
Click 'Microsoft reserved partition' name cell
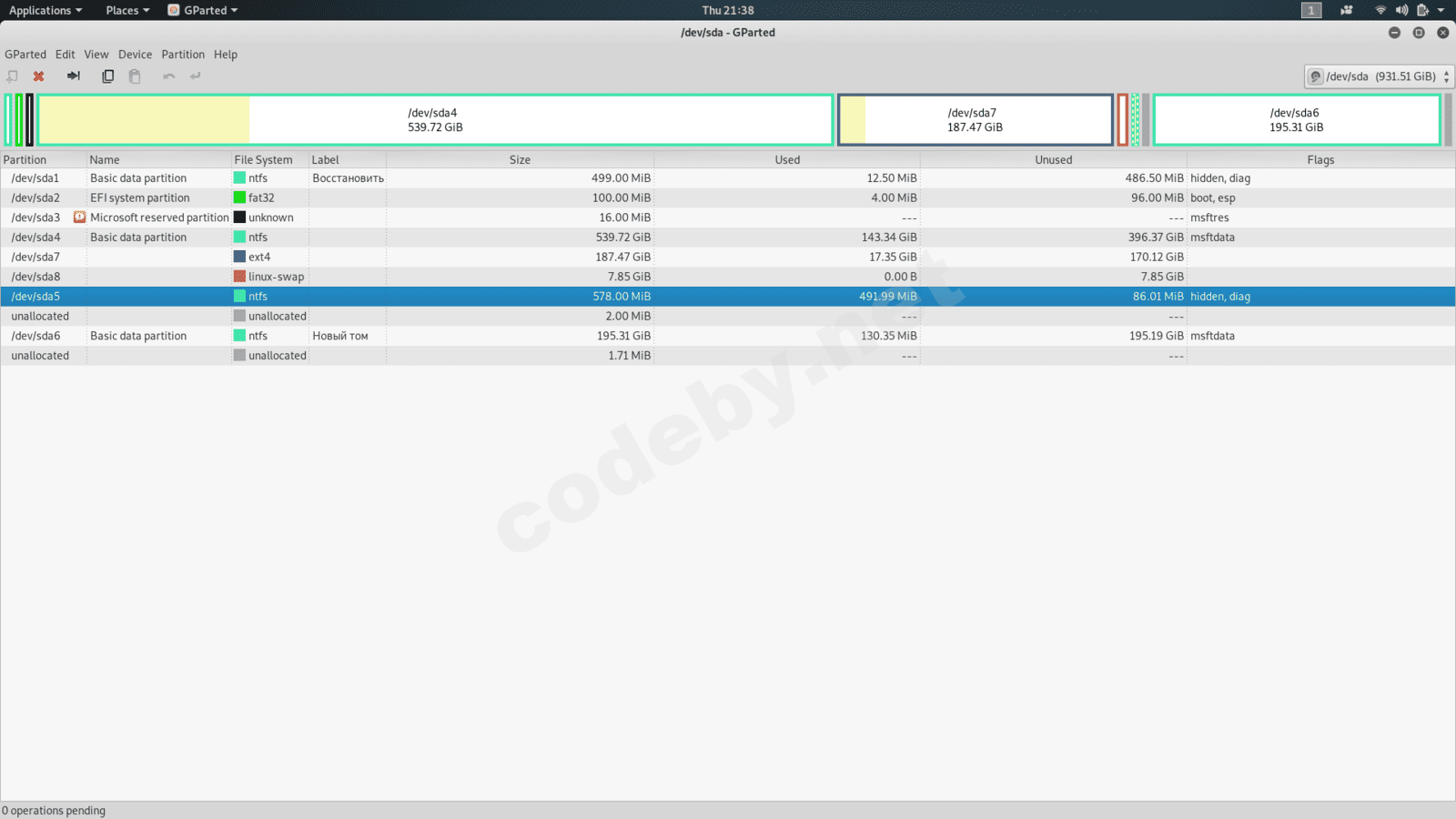[x=159, y=217]
